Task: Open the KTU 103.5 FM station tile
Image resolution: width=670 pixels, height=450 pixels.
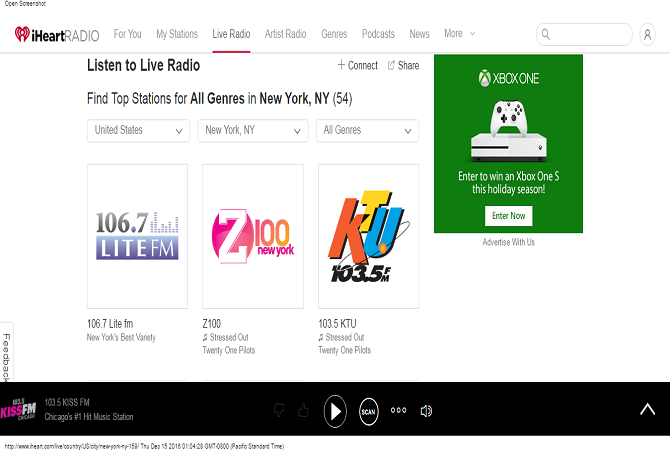Action: [368, 236]
